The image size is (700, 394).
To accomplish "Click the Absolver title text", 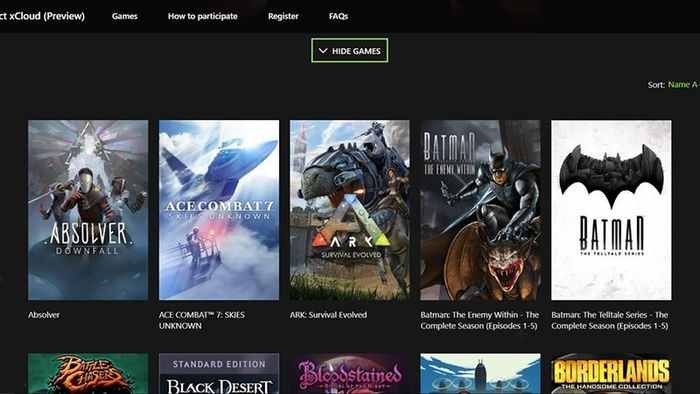I will coord(44,315).
